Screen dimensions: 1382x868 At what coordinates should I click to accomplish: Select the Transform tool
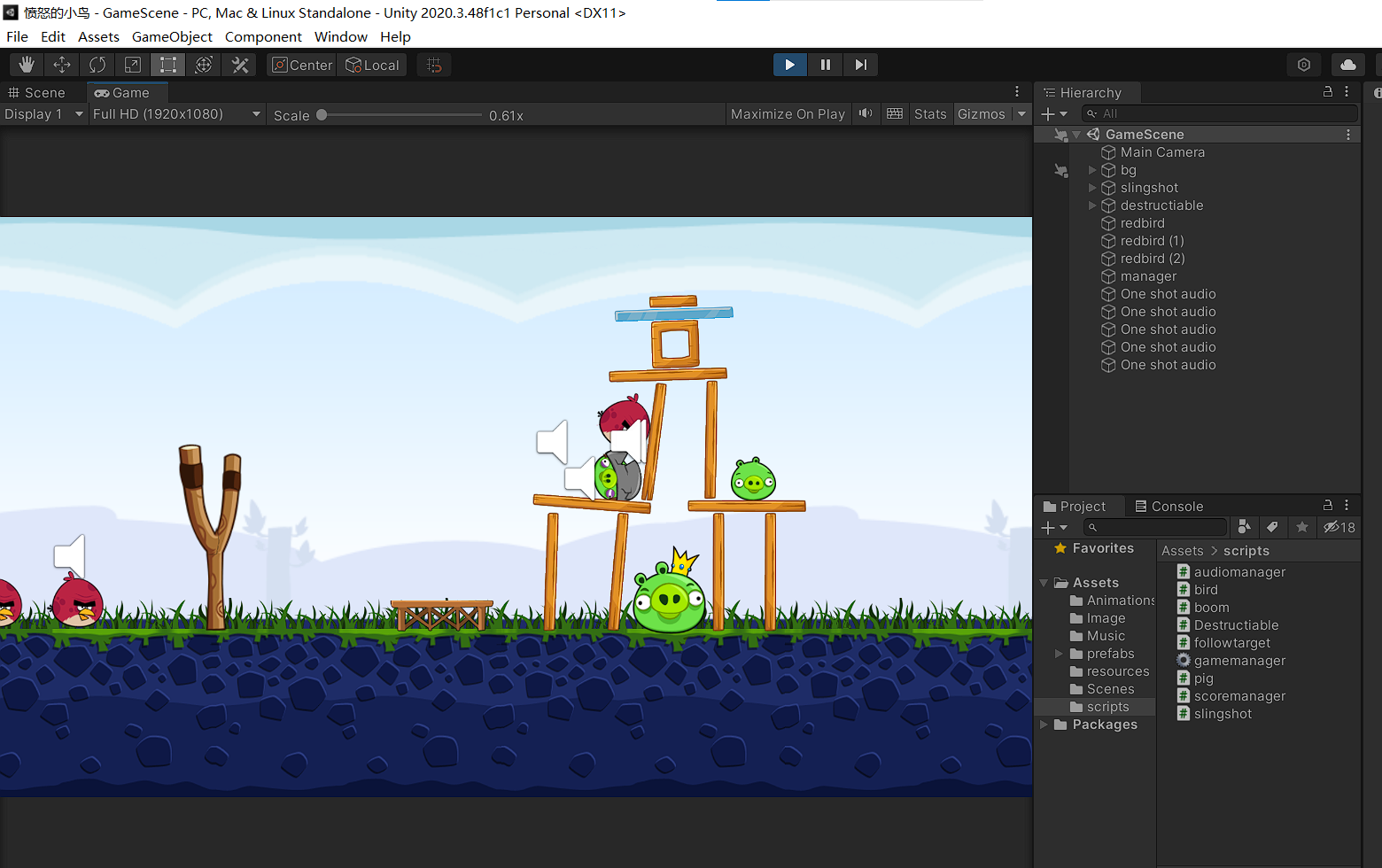(204, 65)
